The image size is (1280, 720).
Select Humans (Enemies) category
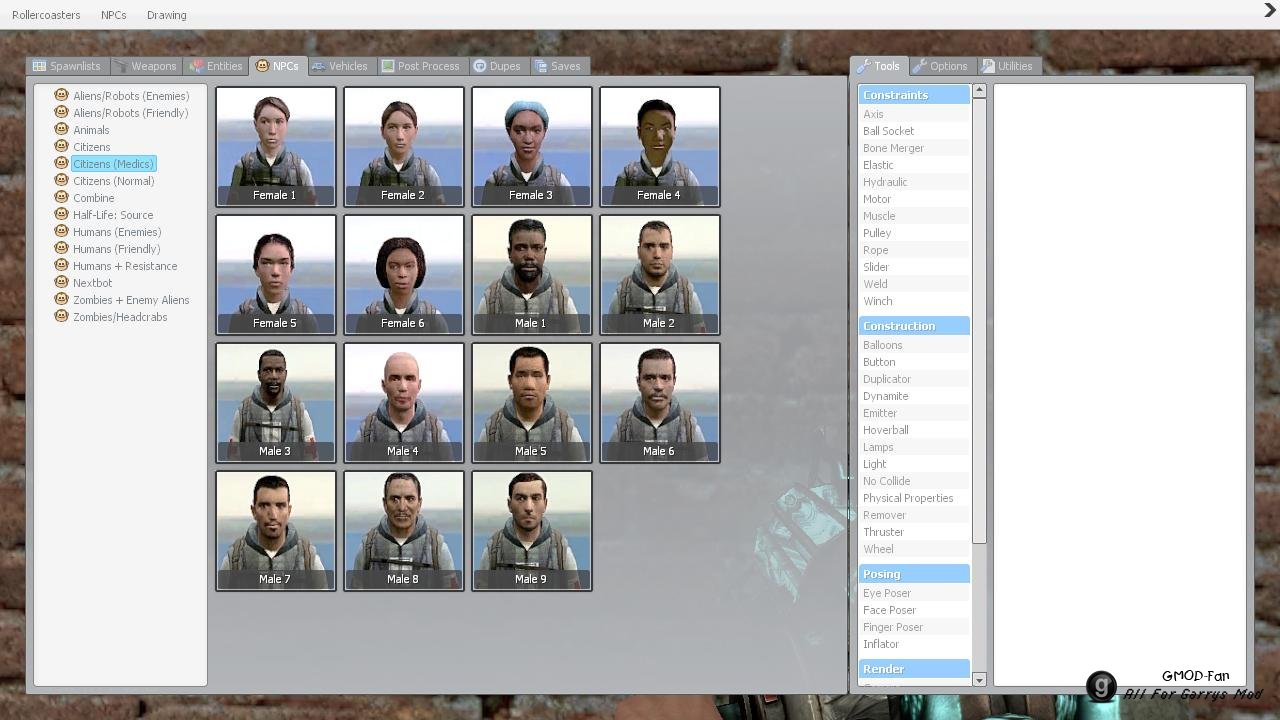click(117, 232)
